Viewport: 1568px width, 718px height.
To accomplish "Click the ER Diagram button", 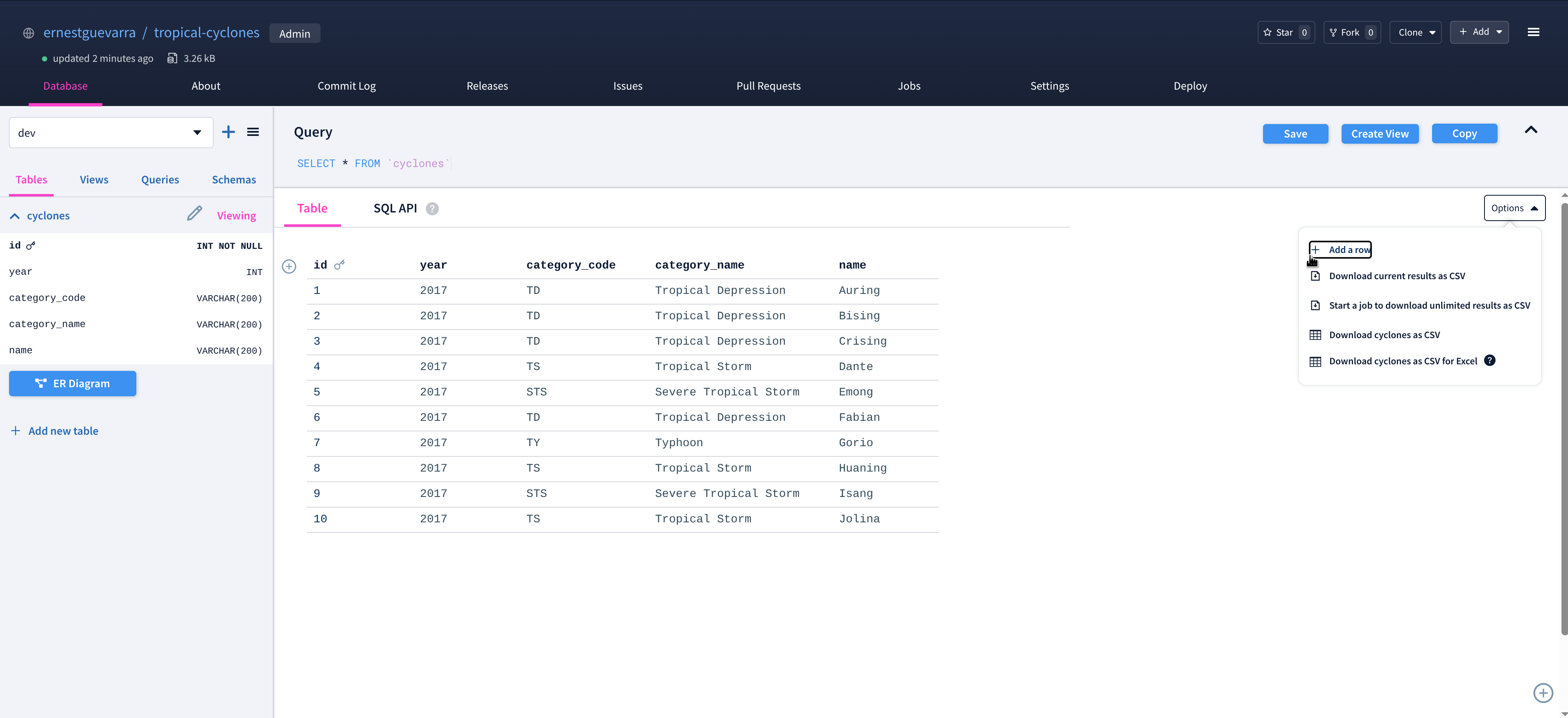I will (72, 383).
